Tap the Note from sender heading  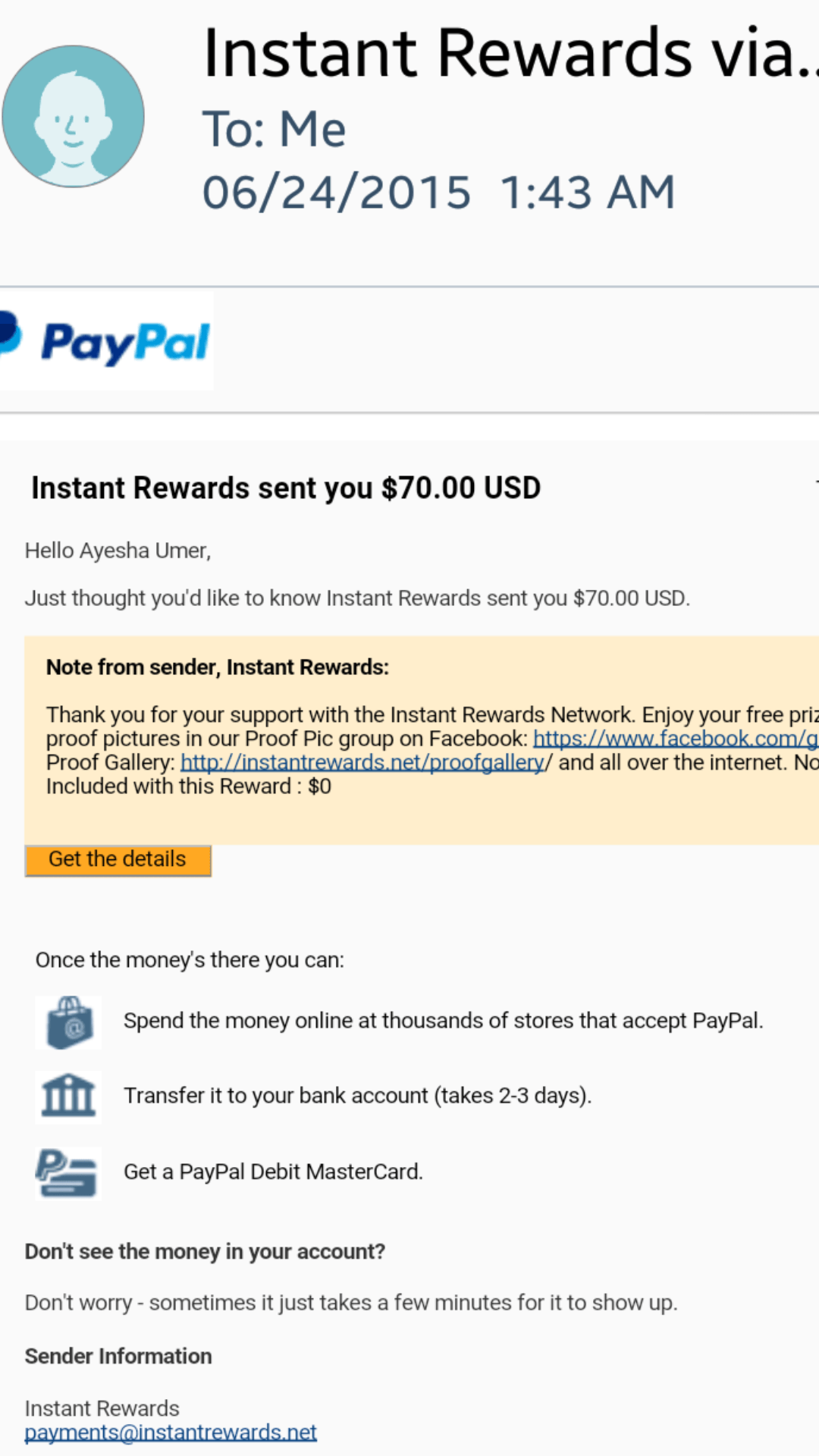[x=218, y=667]
